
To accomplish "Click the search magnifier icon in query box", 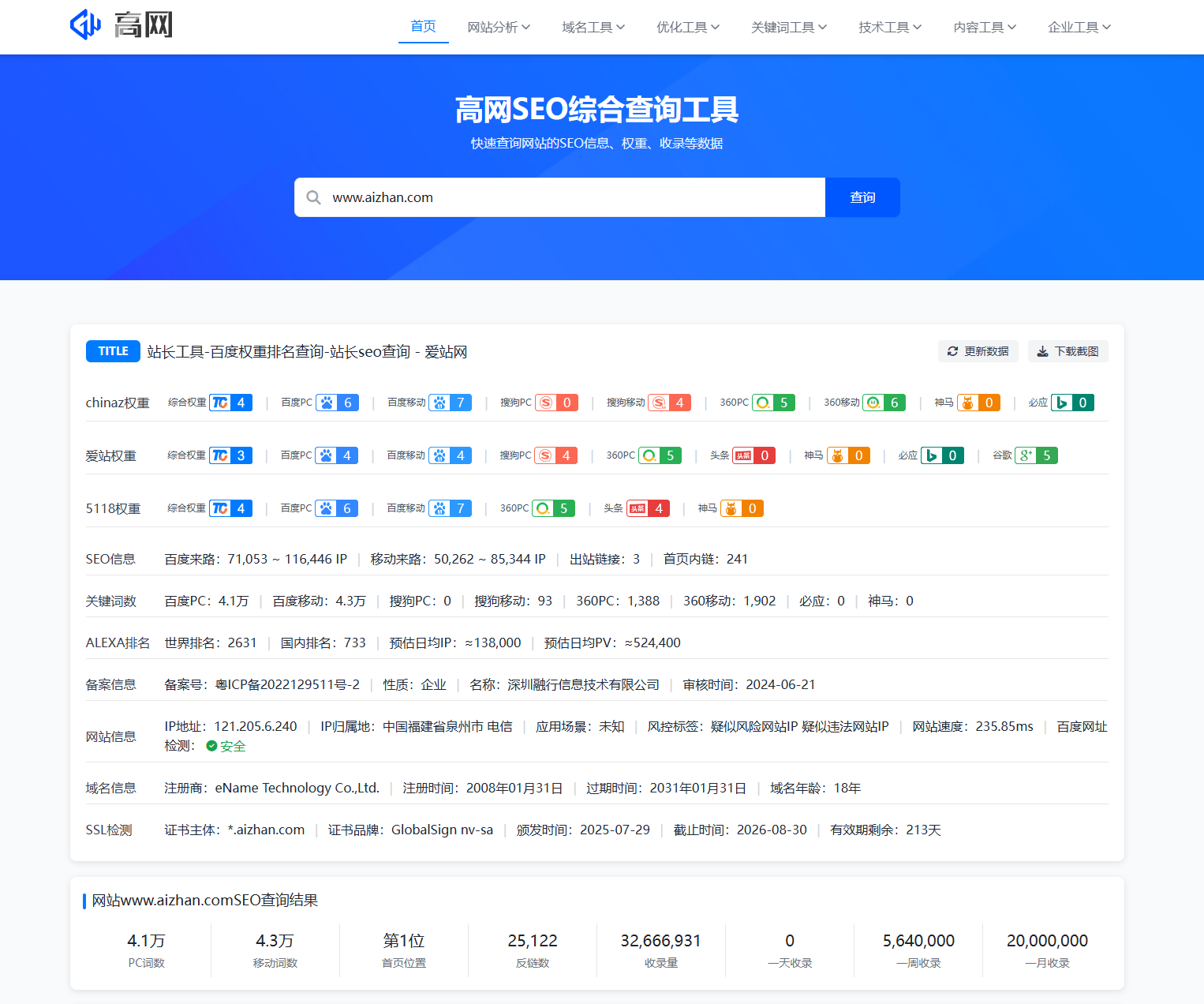I will 313,197.
